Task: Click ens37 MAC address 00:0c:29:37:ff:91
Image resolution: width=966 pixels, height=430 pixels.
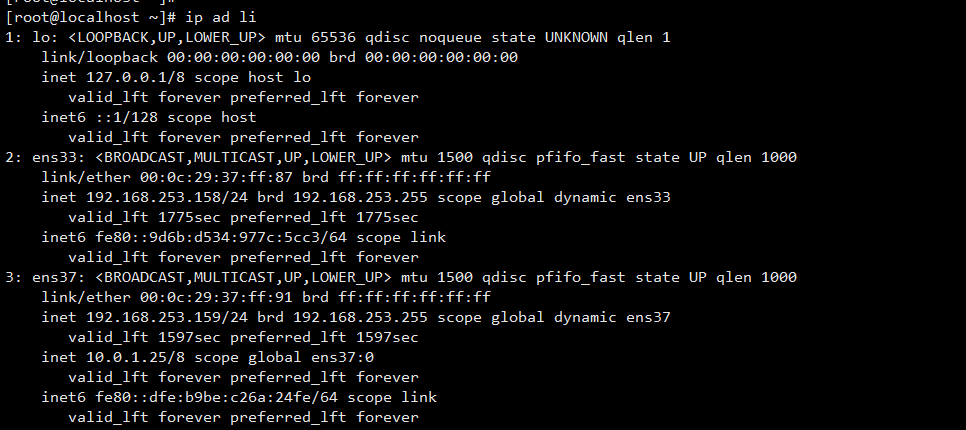Action: [x=216, y=298]
